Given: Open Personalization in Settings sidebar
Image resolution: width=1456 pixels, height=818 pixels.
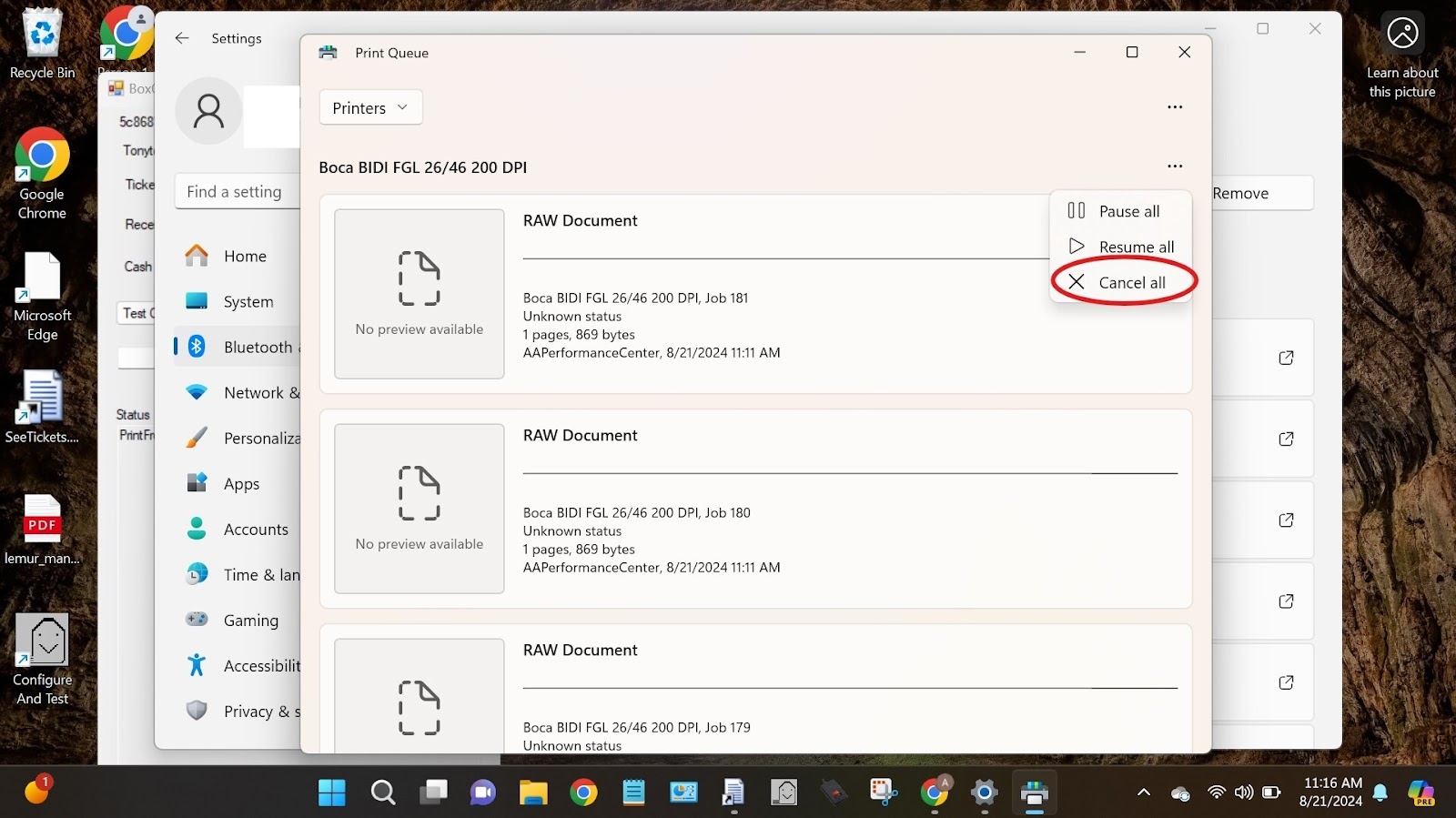Looking at the screenshot, I should point(237,438).
